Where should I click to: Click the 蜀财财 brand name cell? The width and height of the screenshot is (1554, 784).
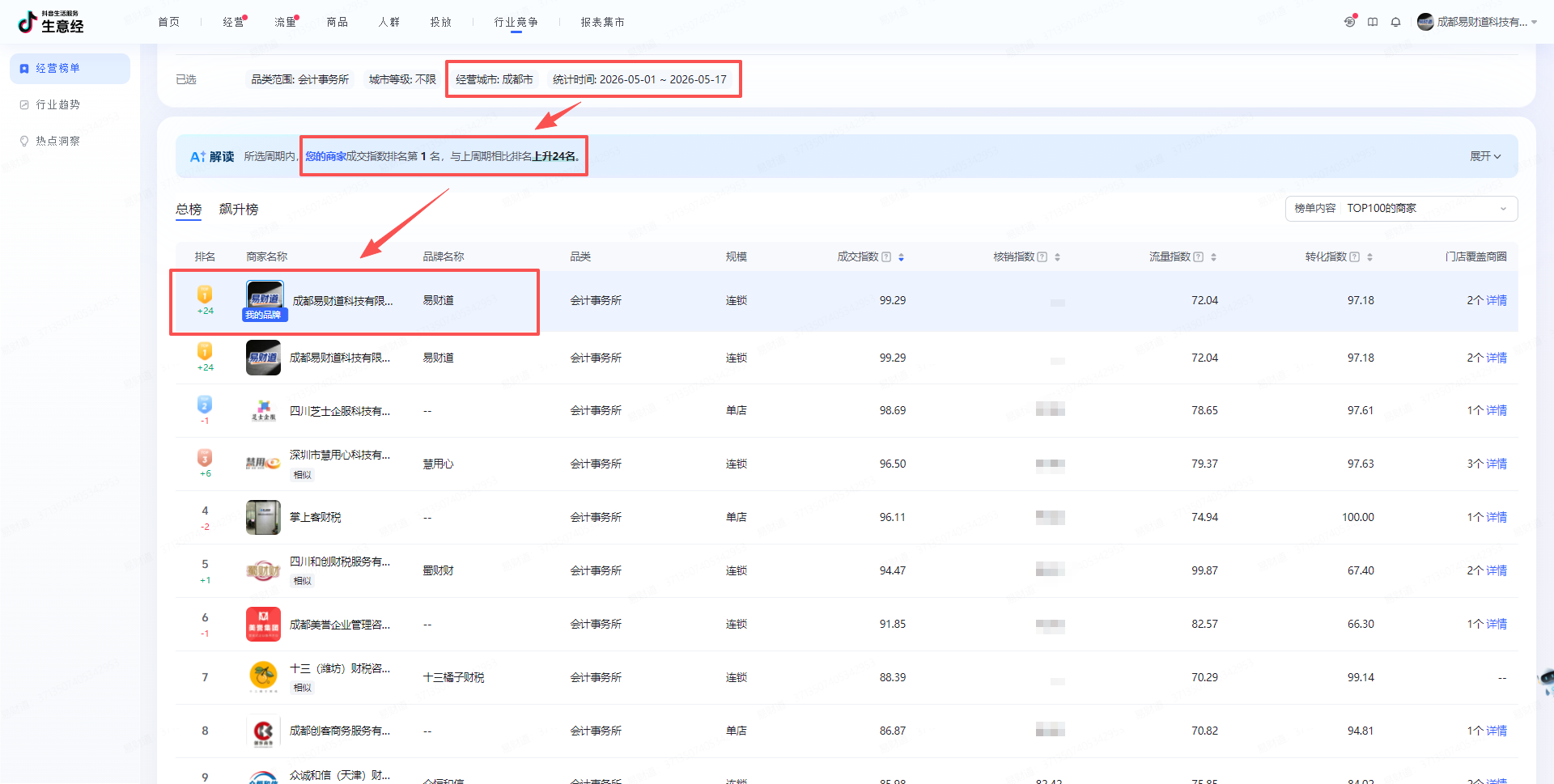pos(438,571)
